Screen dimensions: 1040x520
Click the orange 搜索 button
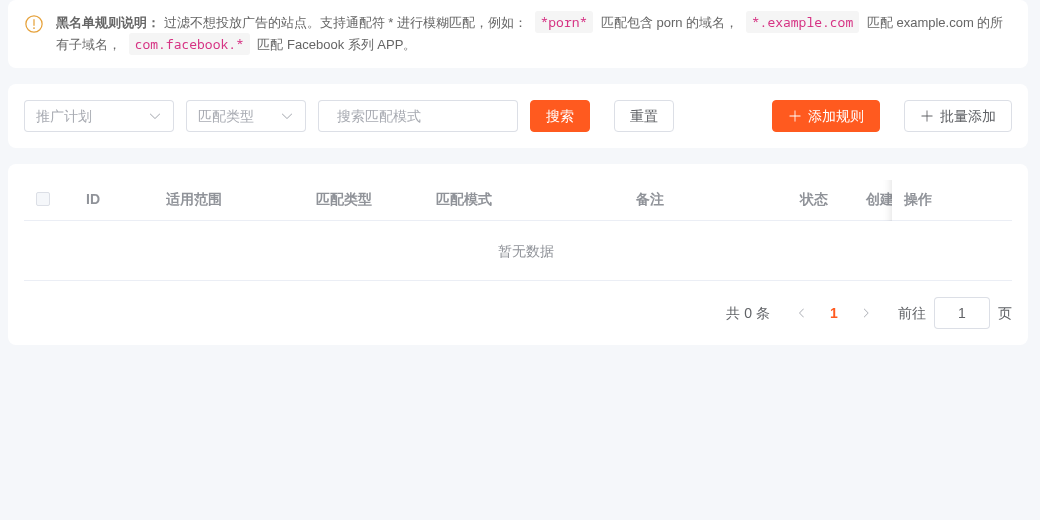[x=560, y=116]
